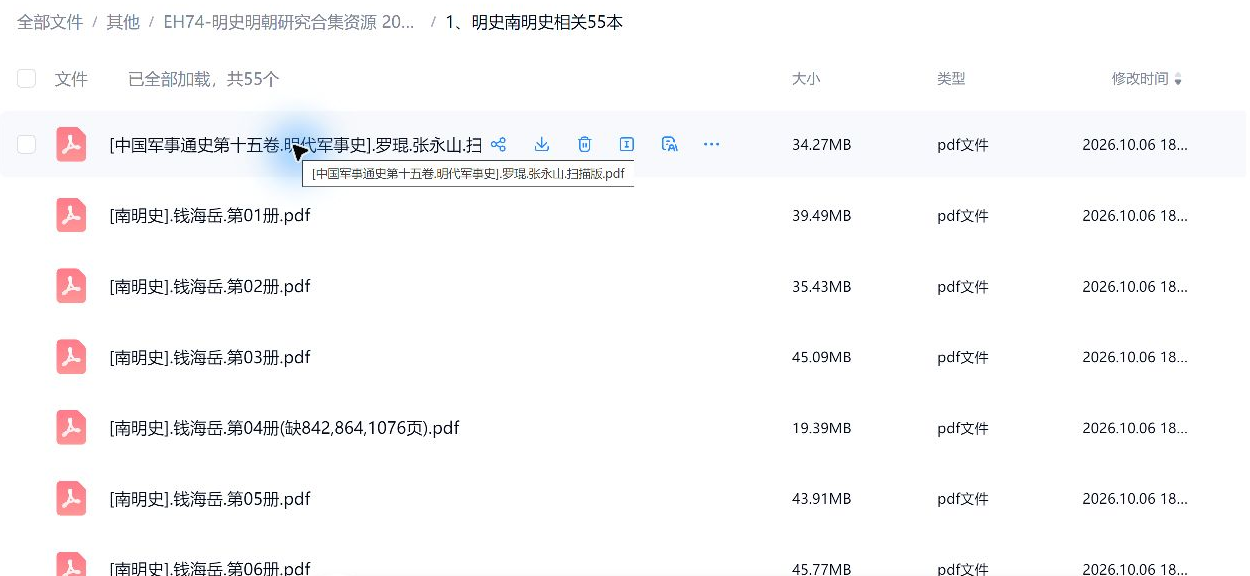Click size value 45.09MB

(822, 357)
